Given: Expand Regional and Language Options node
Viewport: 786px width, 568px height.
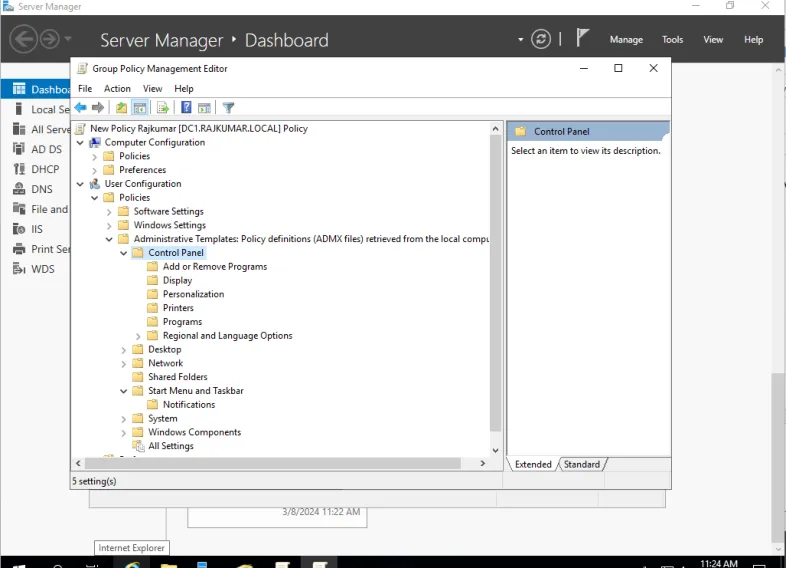Looking at the screenshot, I should [x=138, y=336].
